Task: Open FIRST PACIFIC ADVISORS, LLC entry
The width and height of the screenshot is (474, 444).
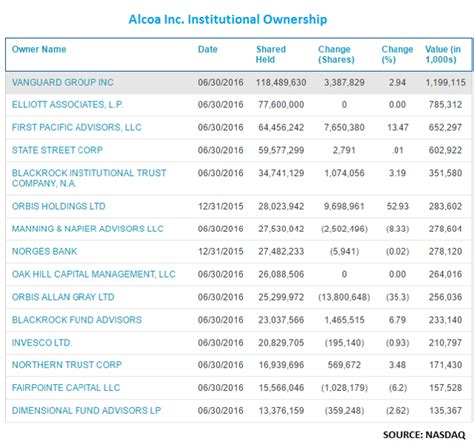Action: [77, 127]
